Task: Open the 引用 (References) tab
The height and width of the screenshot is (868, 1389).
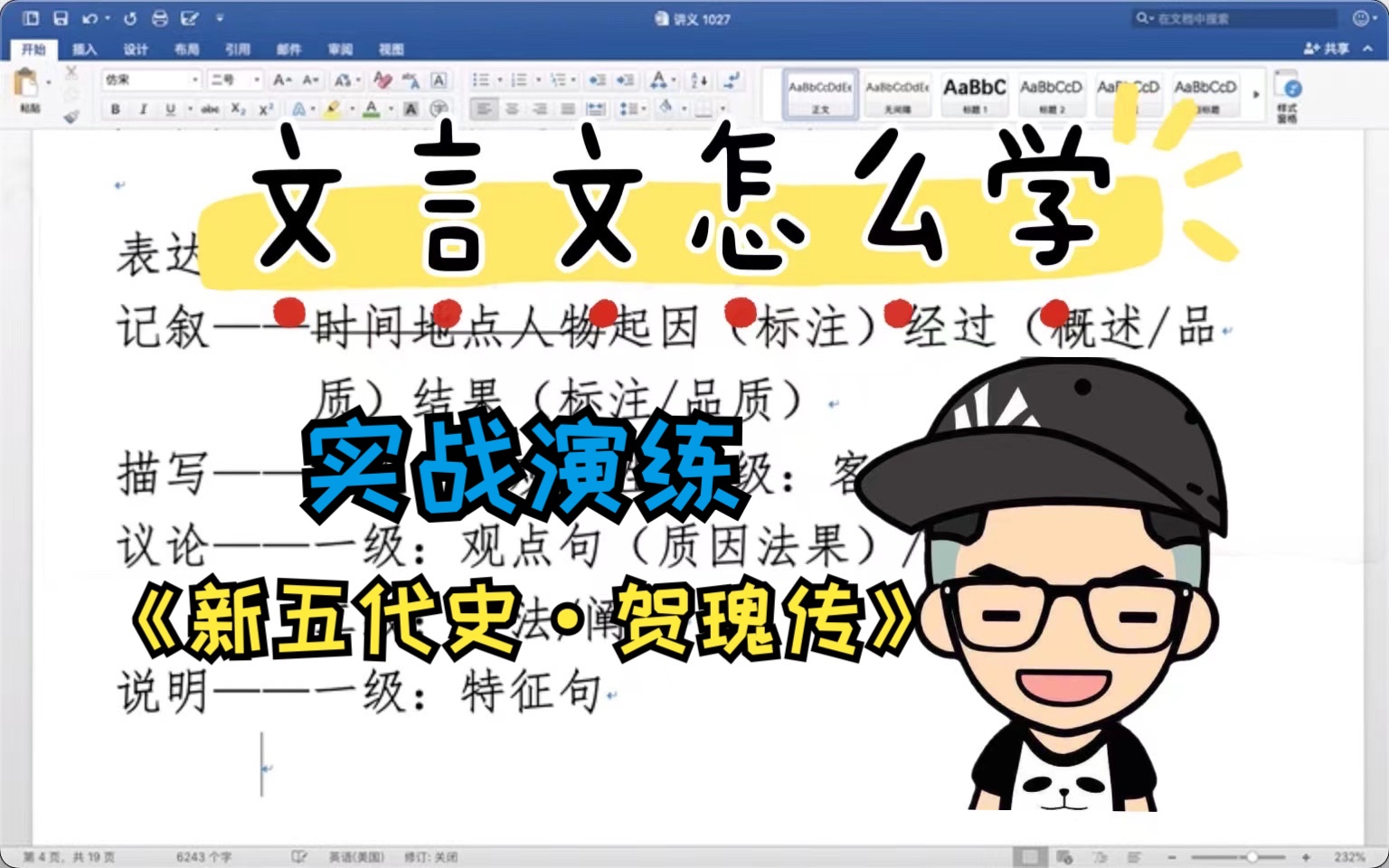Action: click(238, 49)
